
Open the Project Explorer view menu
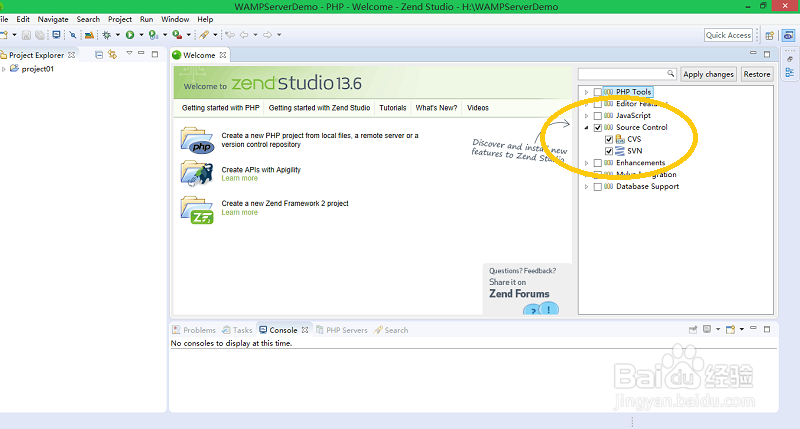tap(129, 53)
